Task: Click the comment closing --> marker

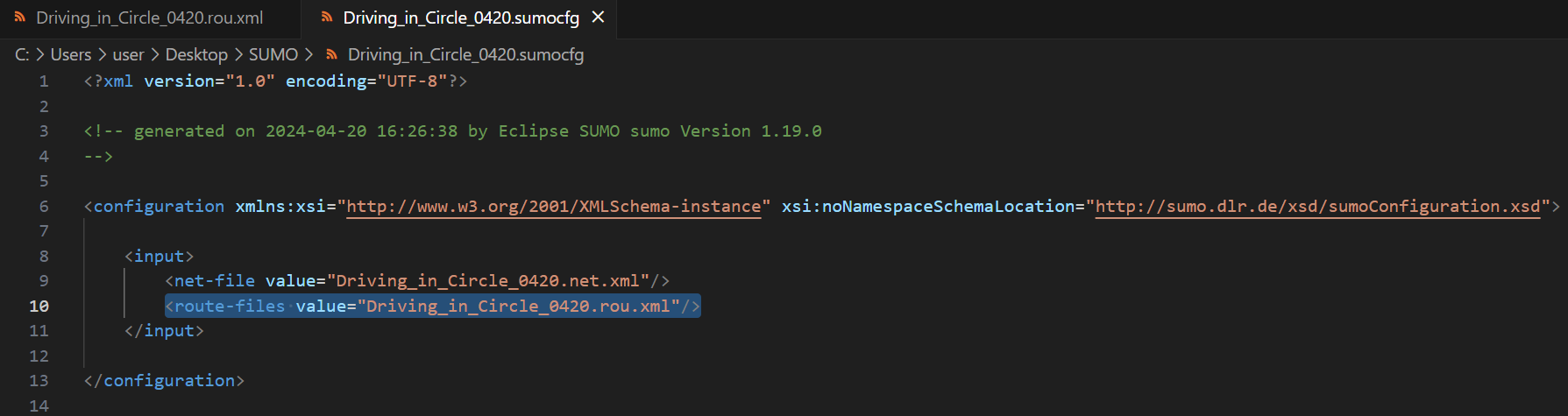Action: 98,156
